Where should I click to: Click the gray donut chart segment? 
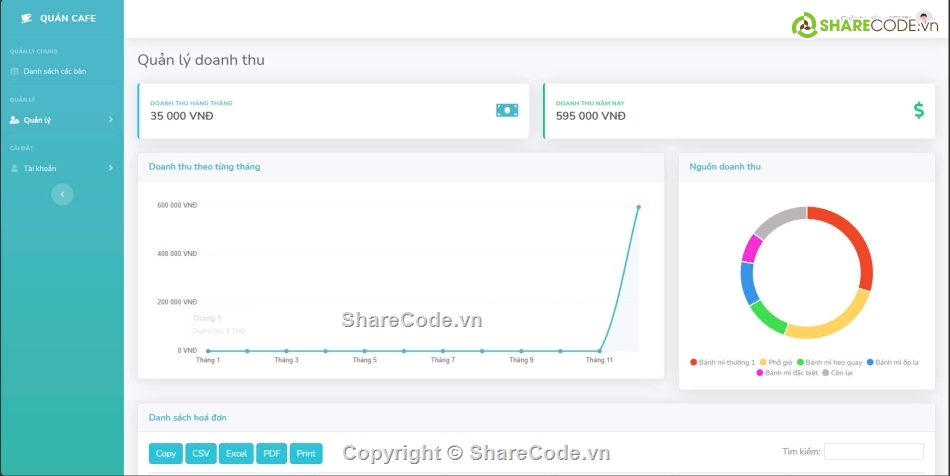pyautogui.click(x=779, y=220)
